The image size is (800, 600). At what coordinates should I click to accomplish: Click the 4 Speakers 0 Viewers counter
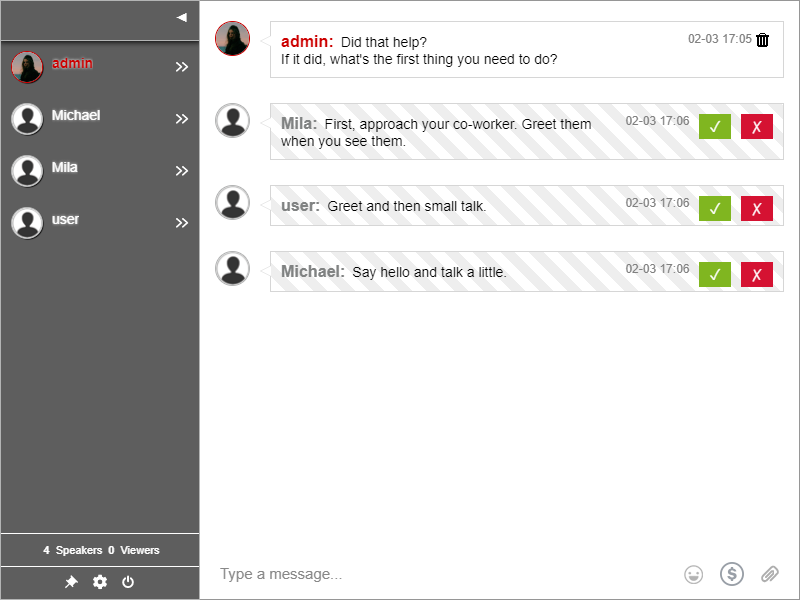point(100,550)
